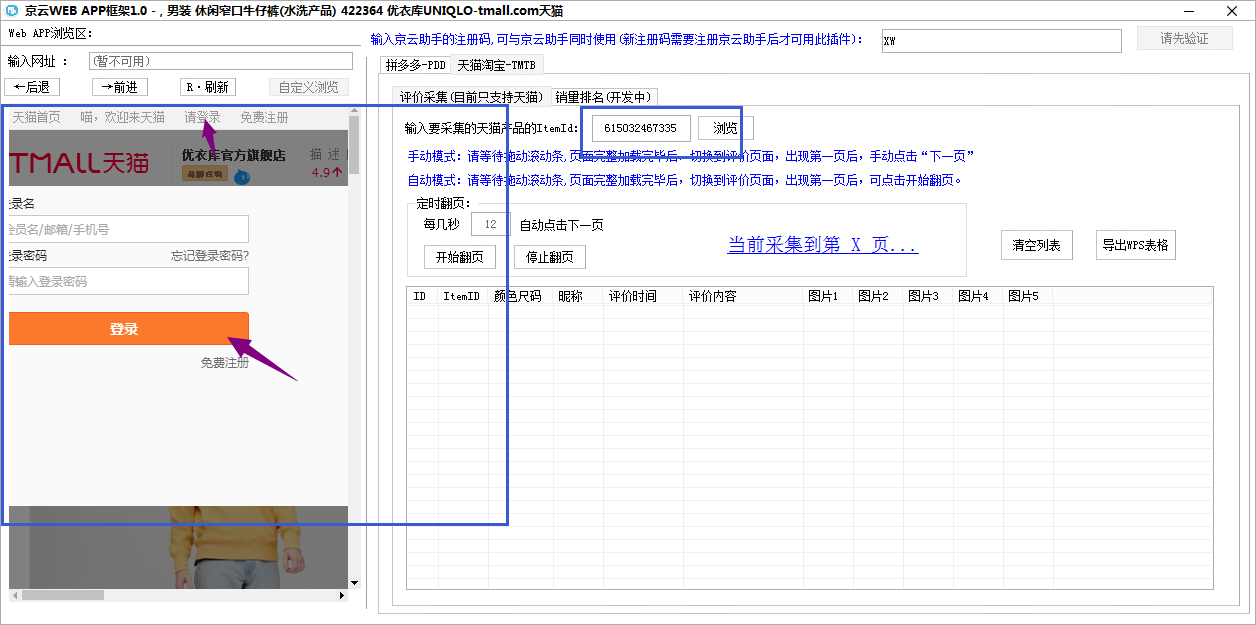Image resolution: width=1256 pixels, height=625 pixels.
Task: Open the 评价采集 tab
Action: [x=471, y=97]
